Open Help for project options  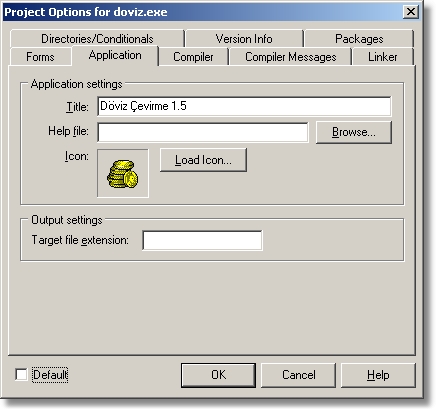pyautogui.click(x=378, y=375)
